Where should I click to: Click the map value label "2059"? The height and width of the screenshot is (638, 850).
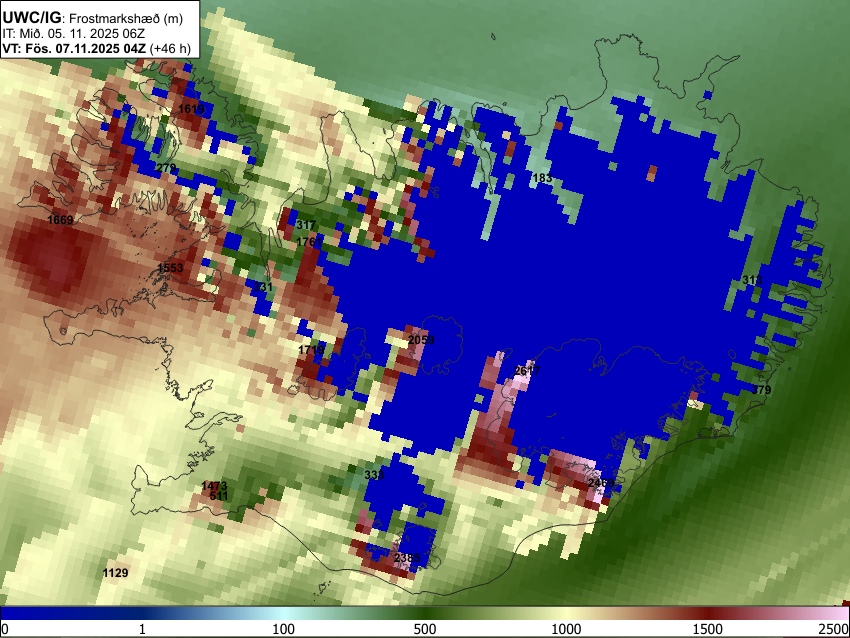(x=421, y=340)
